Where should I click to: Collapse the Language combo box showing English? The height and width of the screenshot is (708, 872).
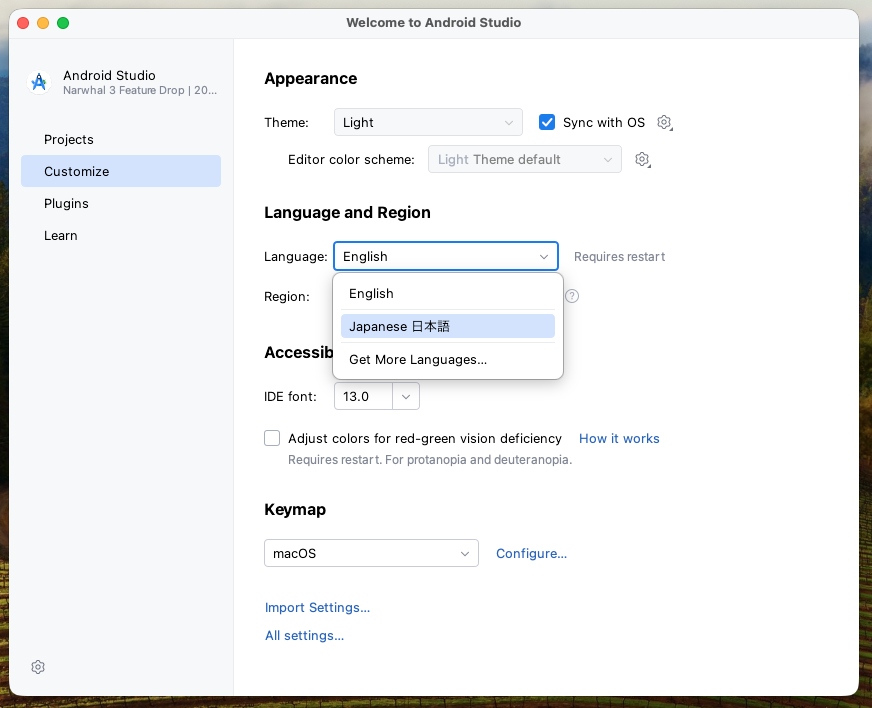(x=445, y=256)
